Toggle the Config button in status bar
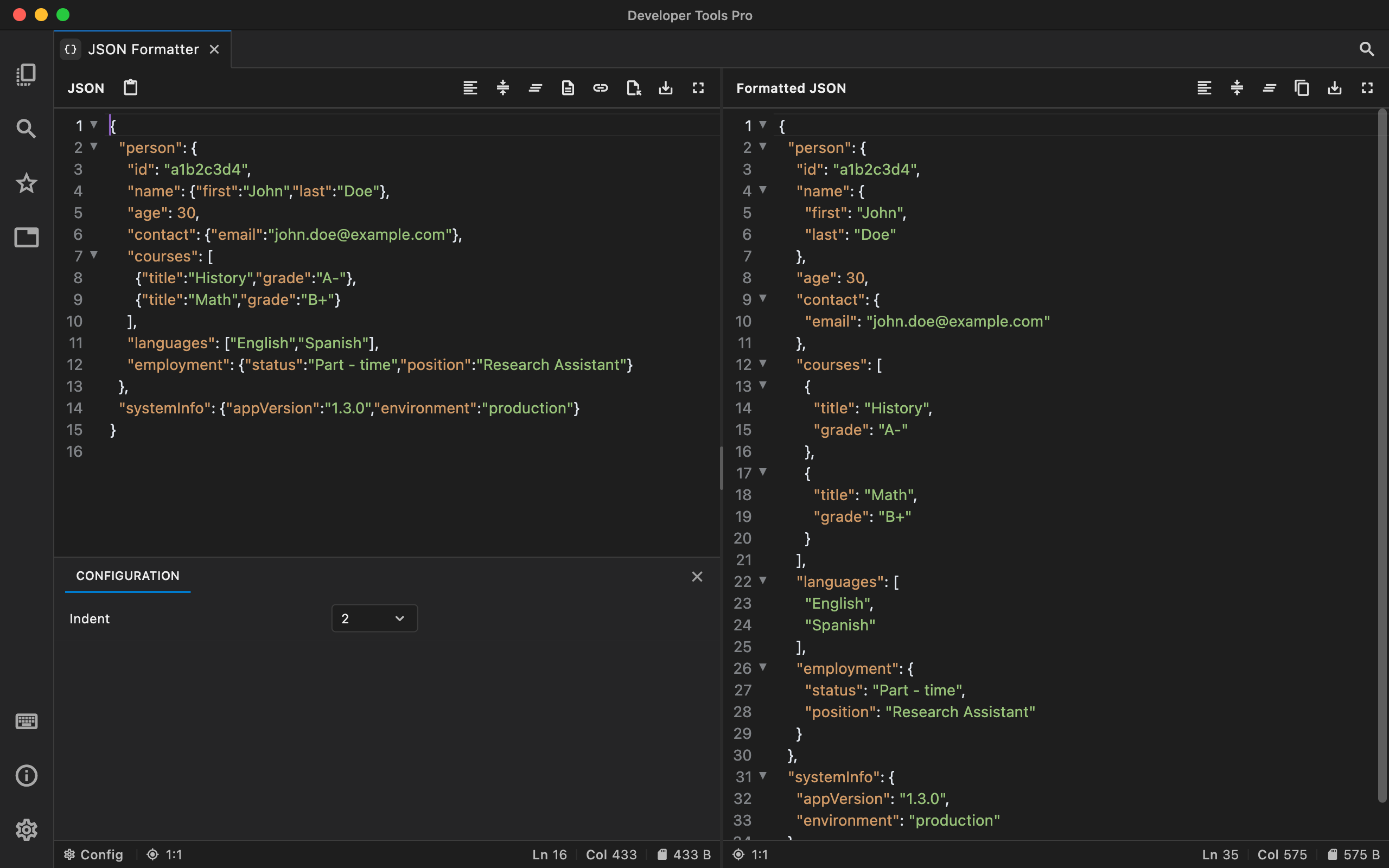Screen dimensions: 1389x868 (x=93, y=854)
